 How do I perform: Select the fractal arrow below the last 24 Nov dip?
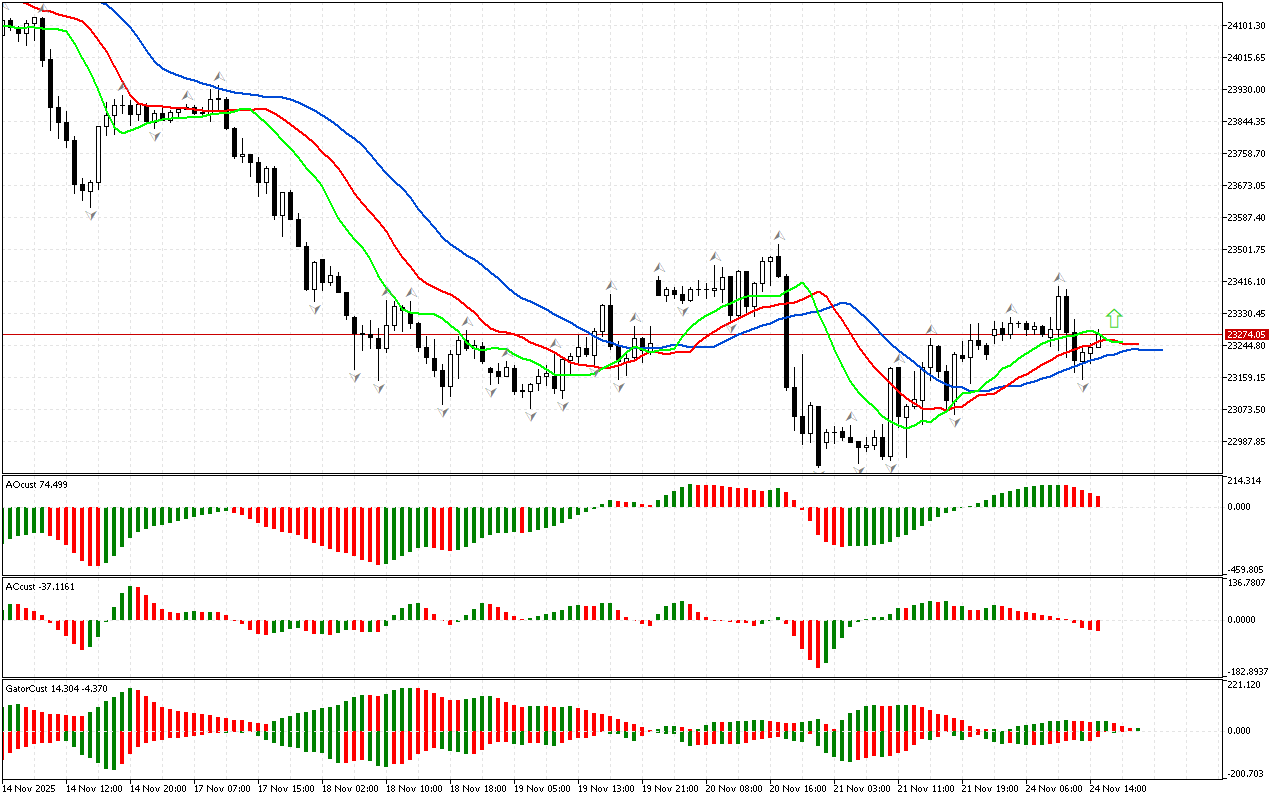pyautogui.click(x=1083, y=386)
